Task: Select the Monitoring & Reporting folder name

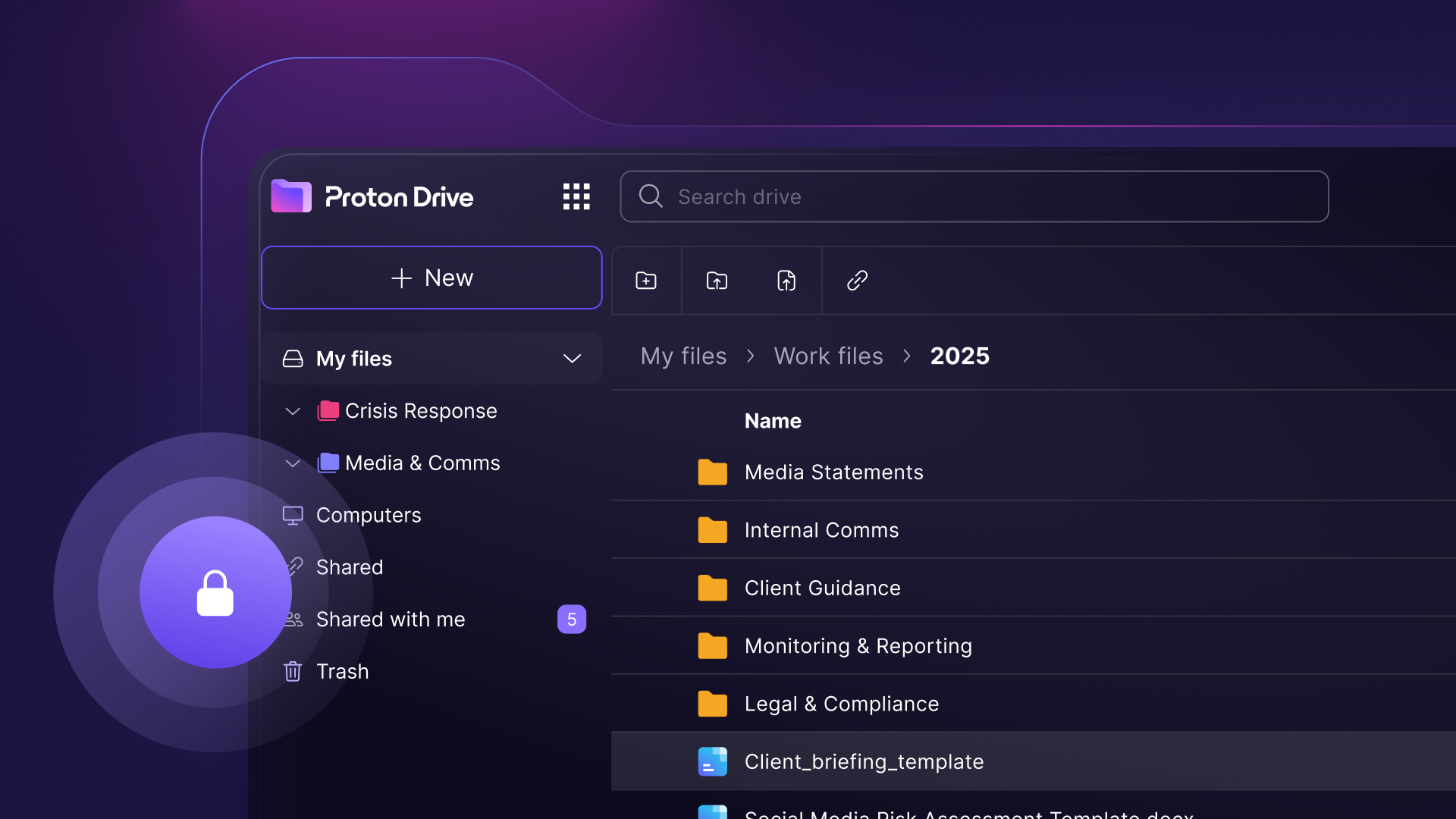Action: 858,646
